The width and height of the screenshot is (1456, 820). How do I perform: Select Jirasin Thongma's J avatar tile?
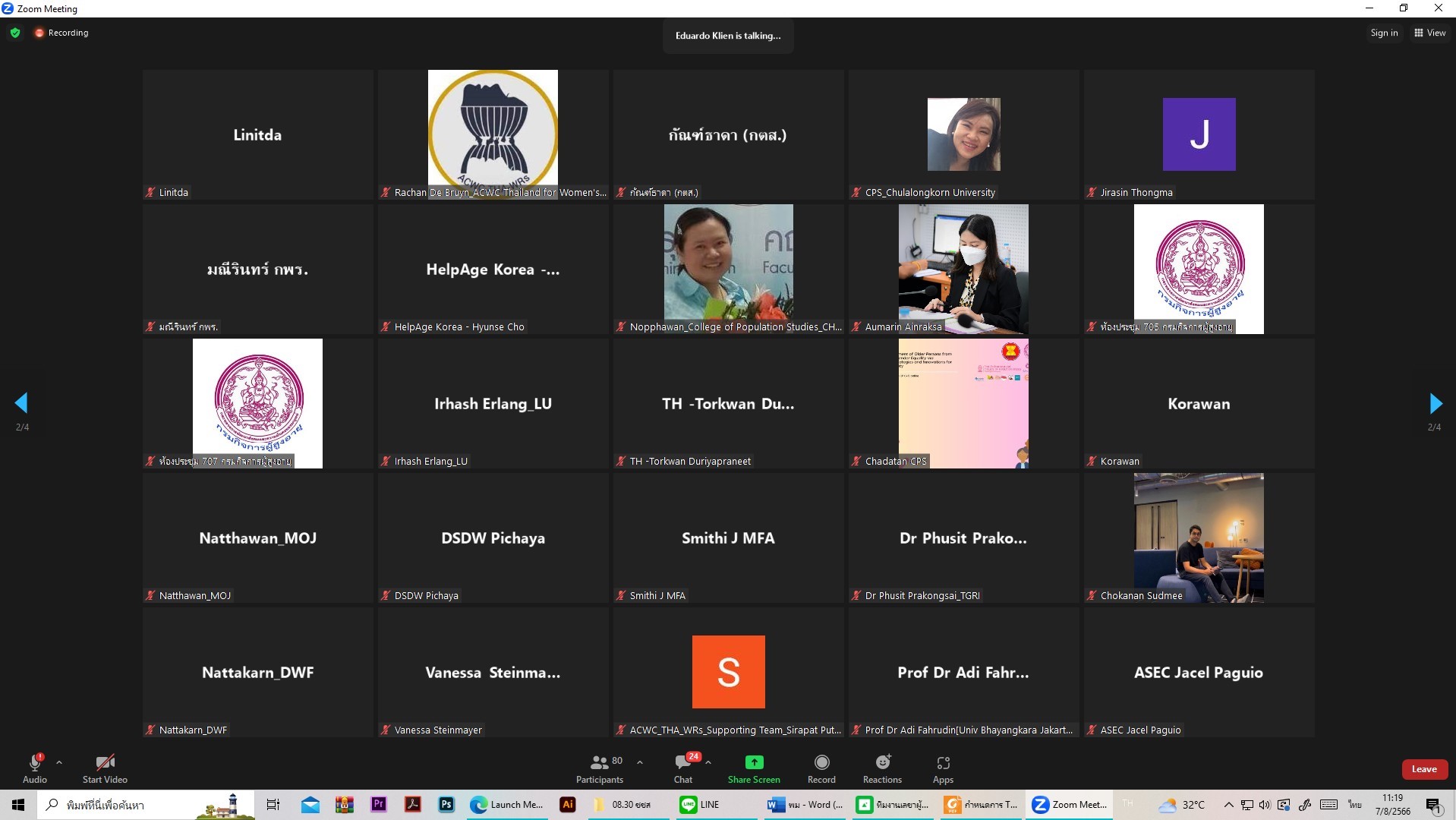coord(1199,134)
